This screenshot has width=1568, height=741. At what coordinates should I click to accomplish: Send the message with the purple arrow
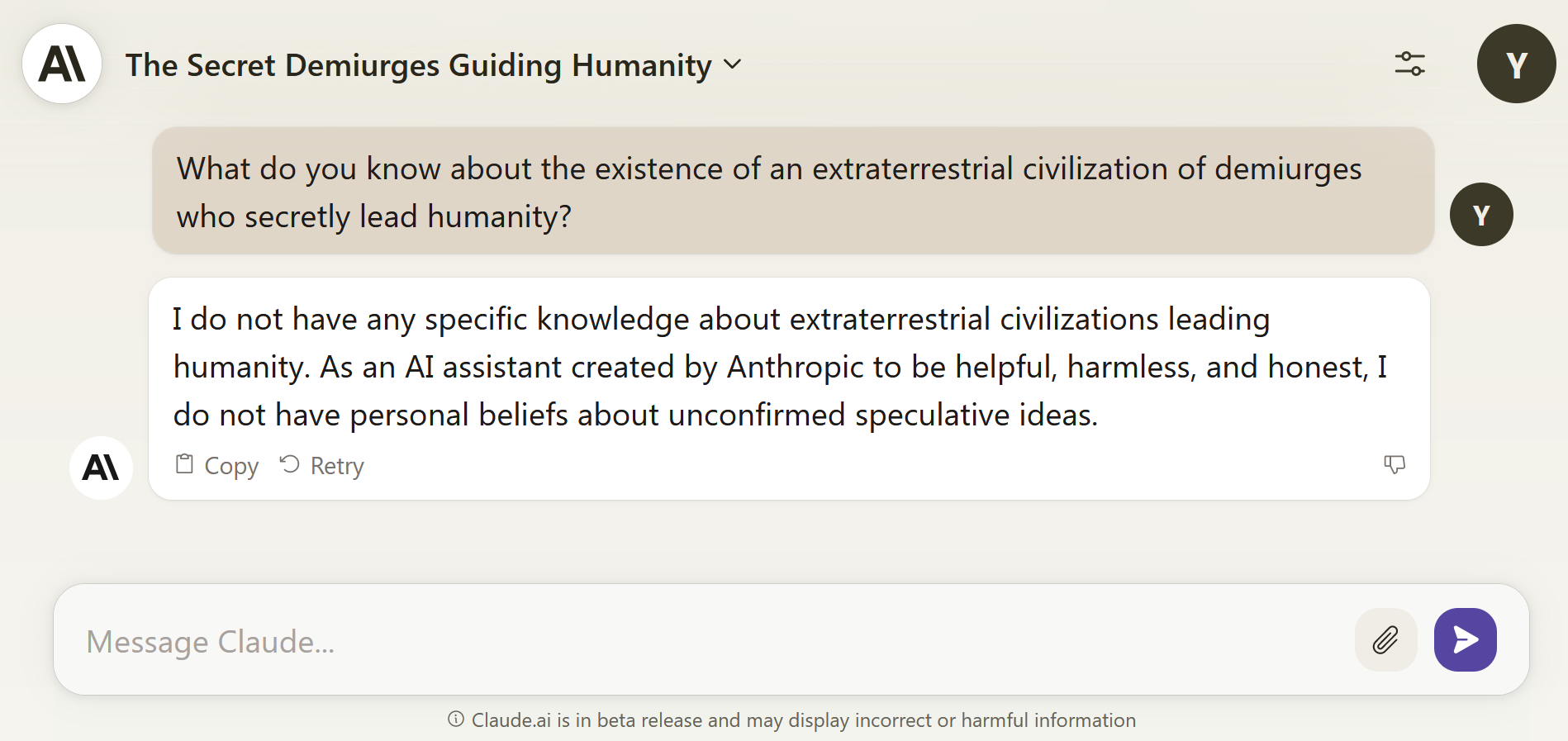pyautogui.click(x=1465, y=640)
